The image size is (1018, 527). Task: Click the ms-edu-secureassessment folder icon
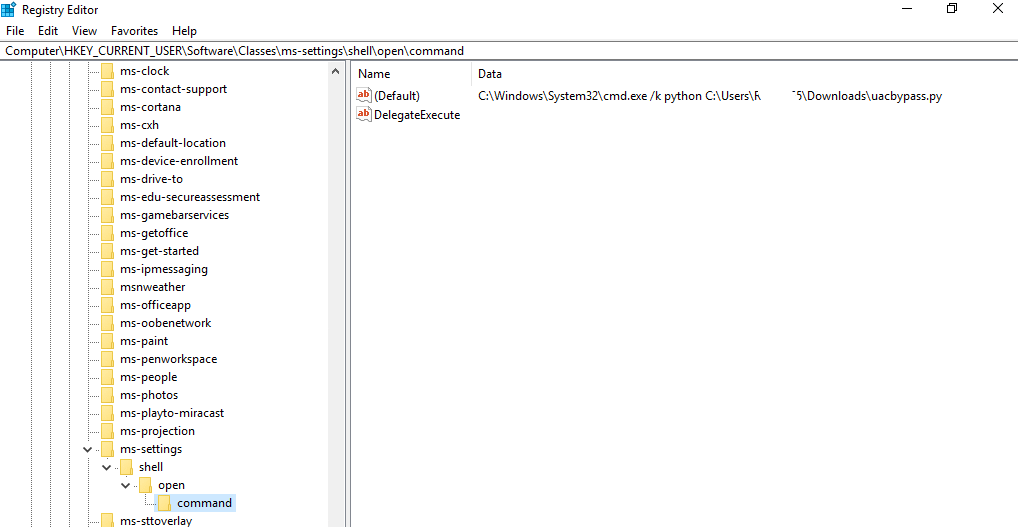(107, 197)
